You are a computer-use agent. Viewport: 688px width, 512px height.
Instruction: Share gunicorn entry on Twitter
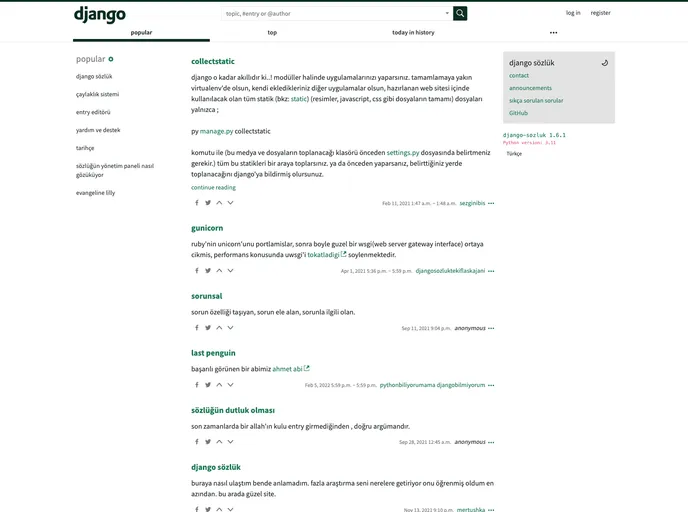208,271
